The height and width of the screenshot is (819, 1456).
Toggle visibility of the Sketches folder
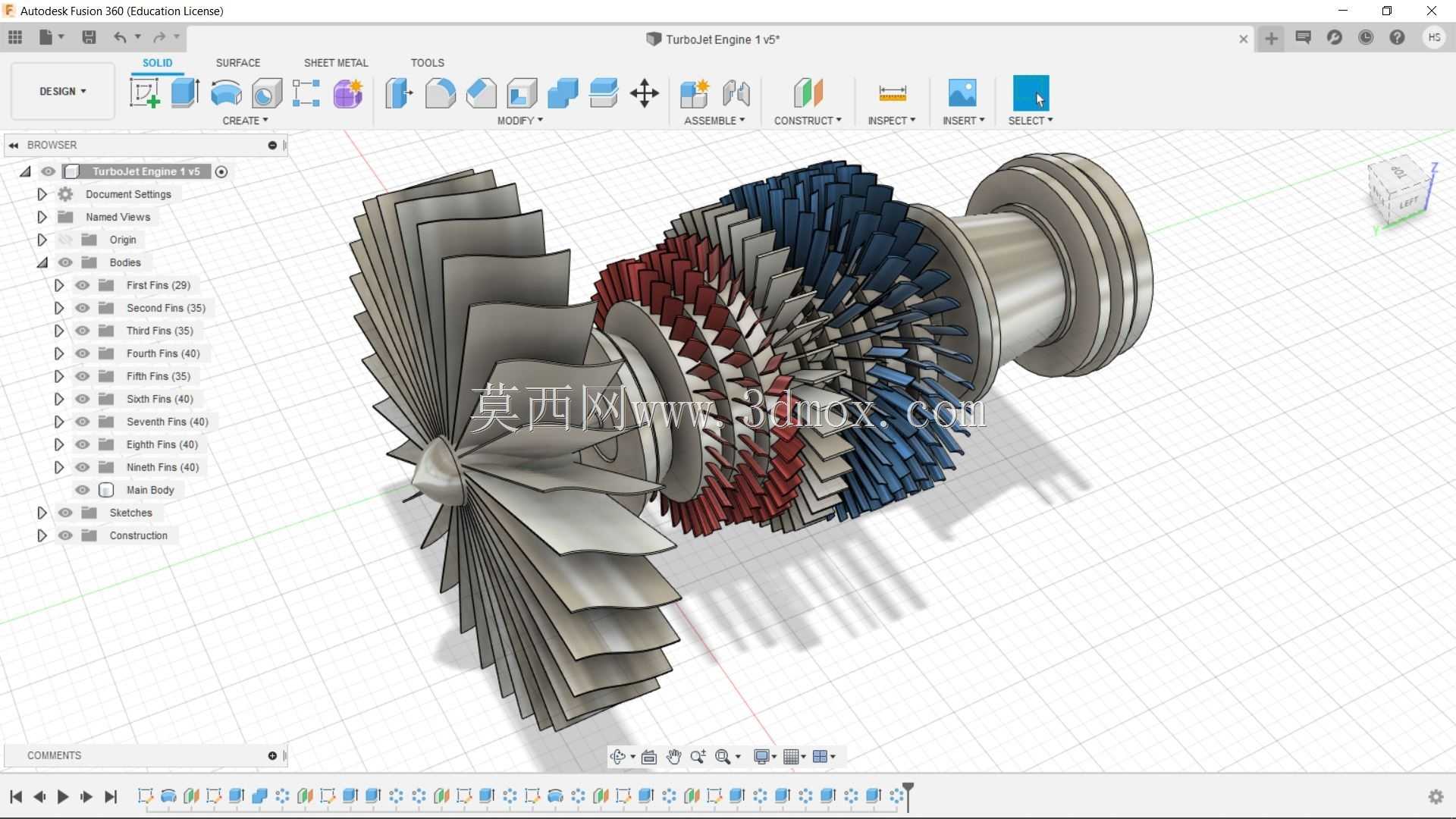pos(66,513)
